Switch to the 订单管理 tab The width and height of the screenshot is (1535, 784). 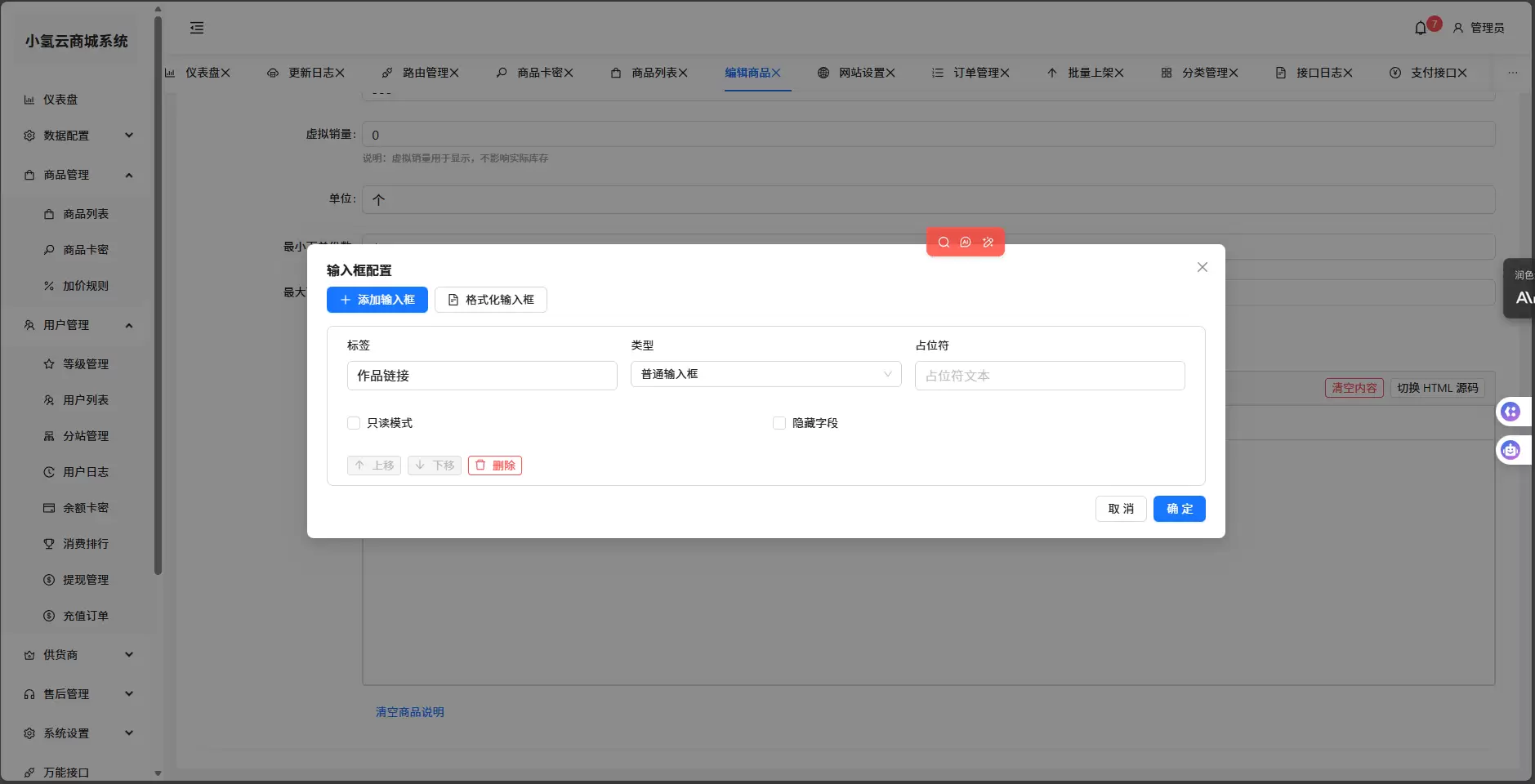(x=977, y=72)
